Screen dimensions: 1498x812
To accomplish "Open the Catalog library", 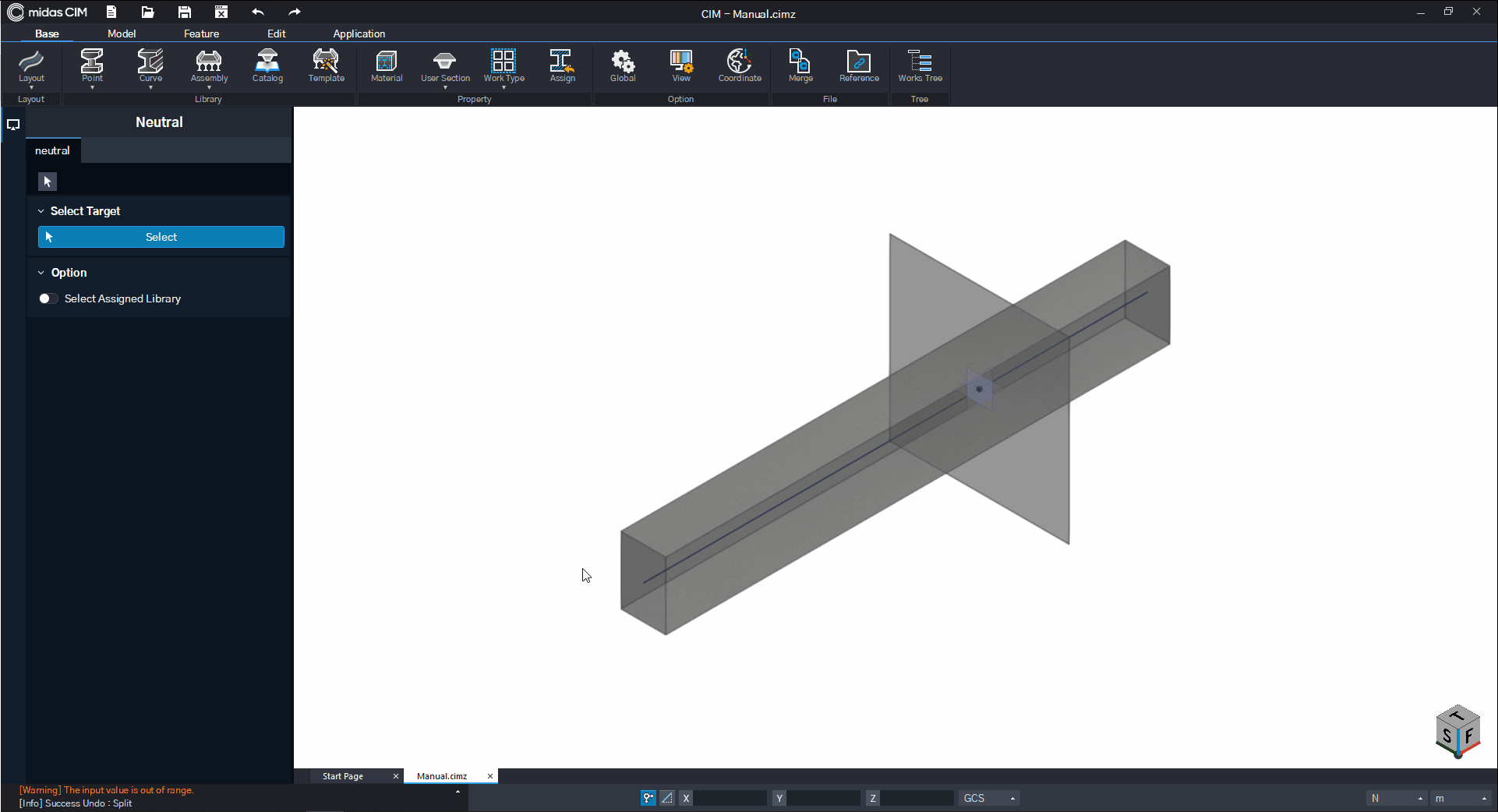I will click(x=267, y=65).
